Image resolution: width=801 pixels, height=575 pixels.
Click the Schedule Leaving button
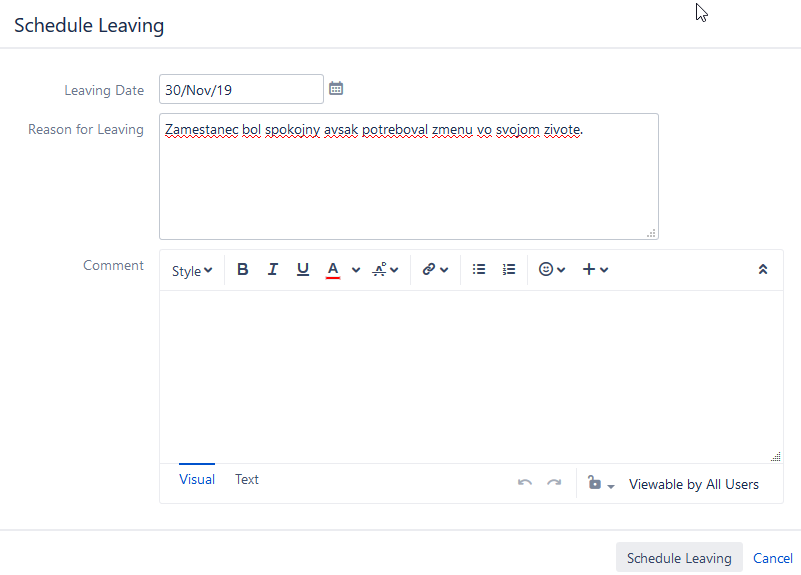[x=679, y=559]
